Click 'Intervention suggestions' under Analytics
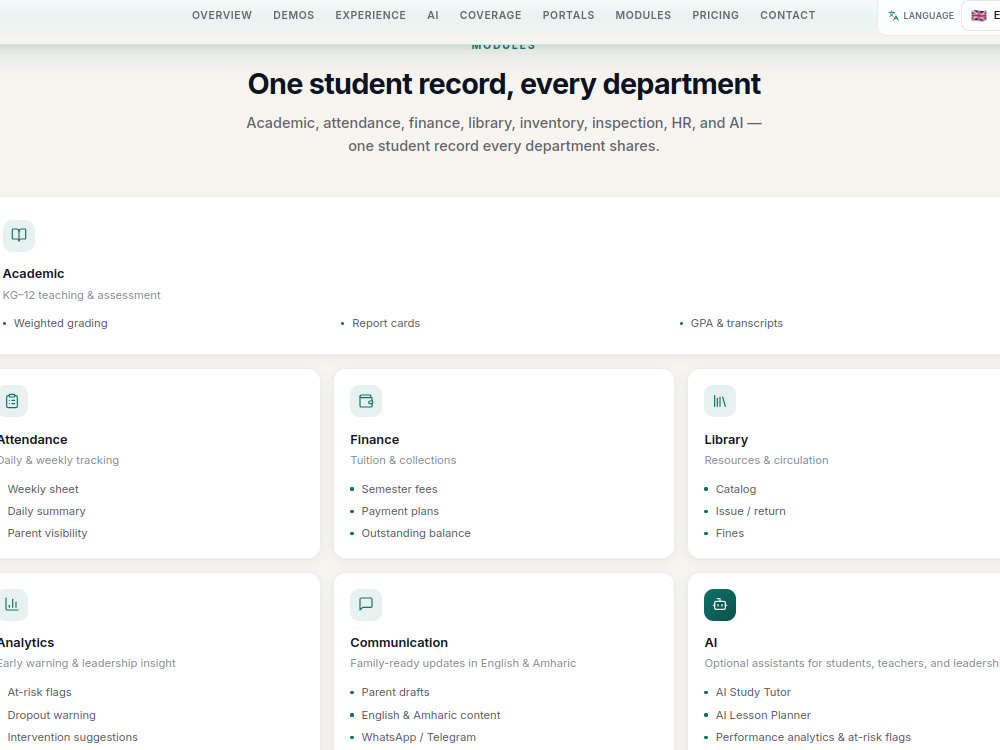Viewport: 1000px width, 750px height. point(73,737)
